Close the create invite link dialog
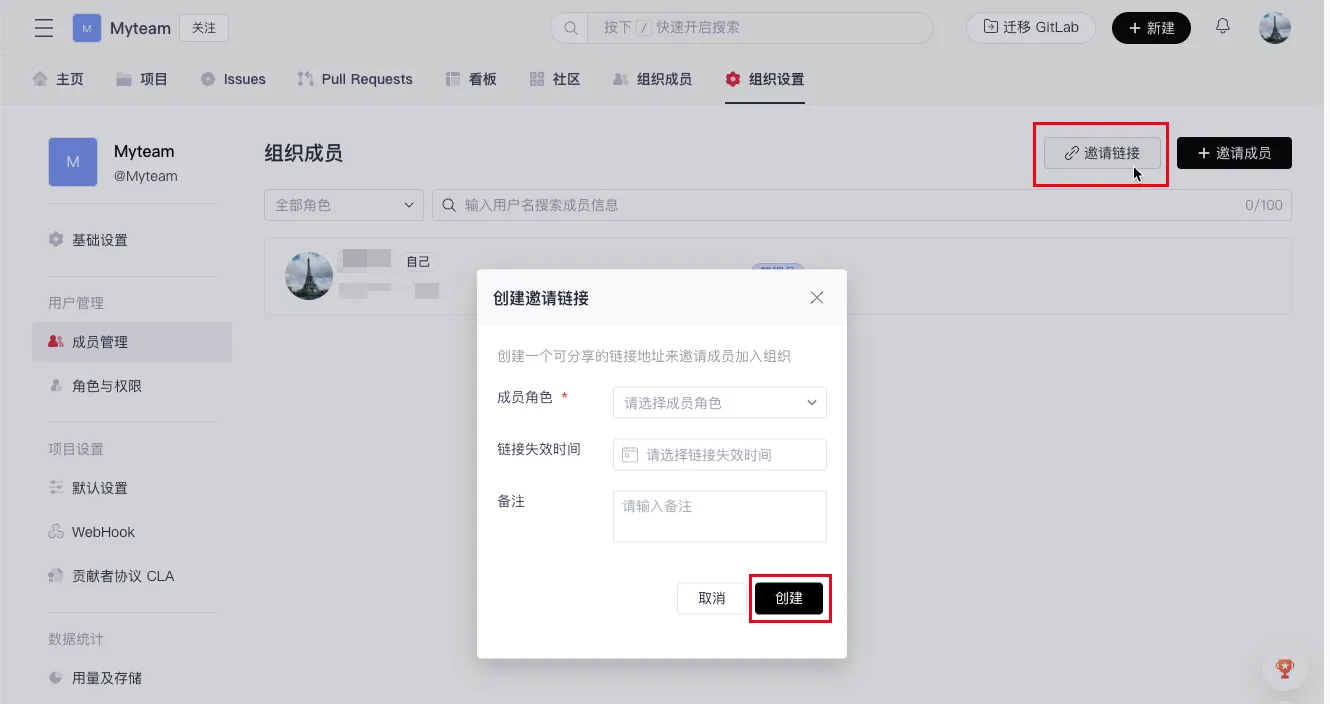1330x704 pixels. [816, 298]
